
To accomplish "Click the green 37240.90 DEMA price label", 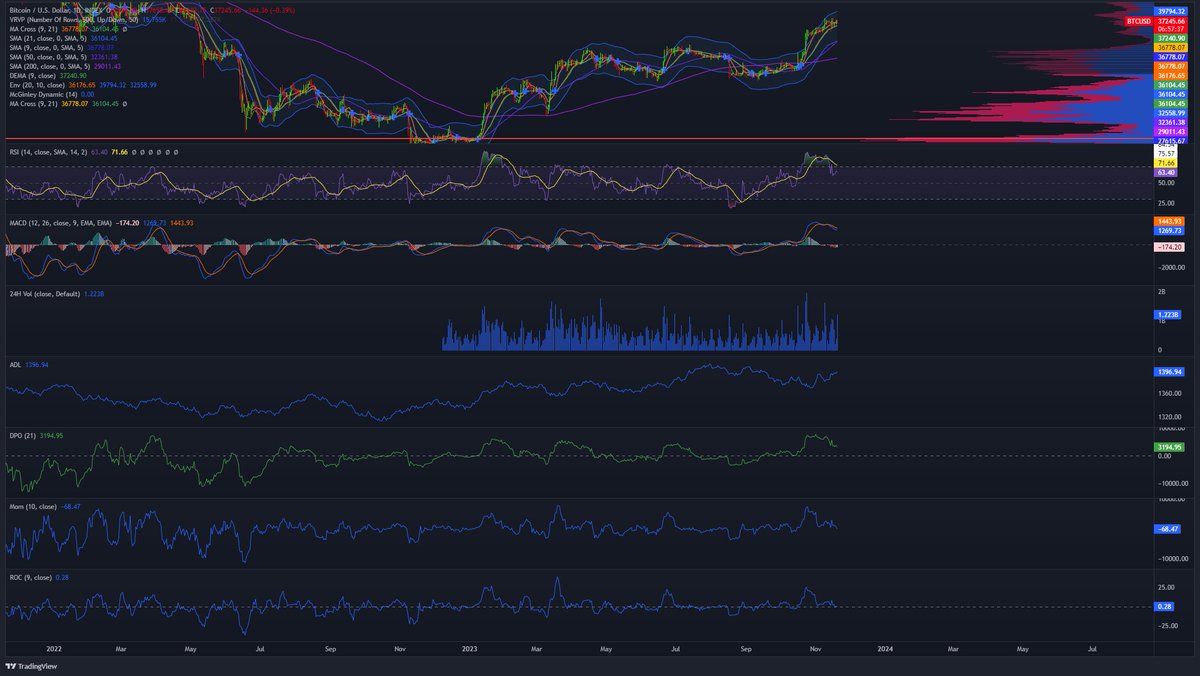I will click(1172, 38).
